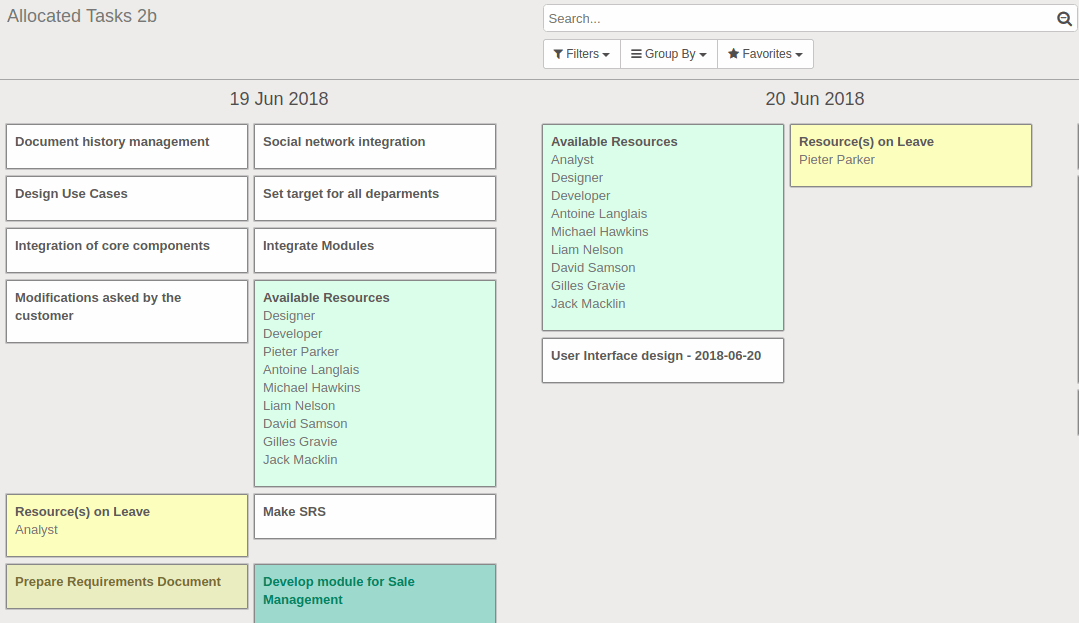Open the Prepare Requirements Document task
1079x623 pixels.
pos(126,586)
